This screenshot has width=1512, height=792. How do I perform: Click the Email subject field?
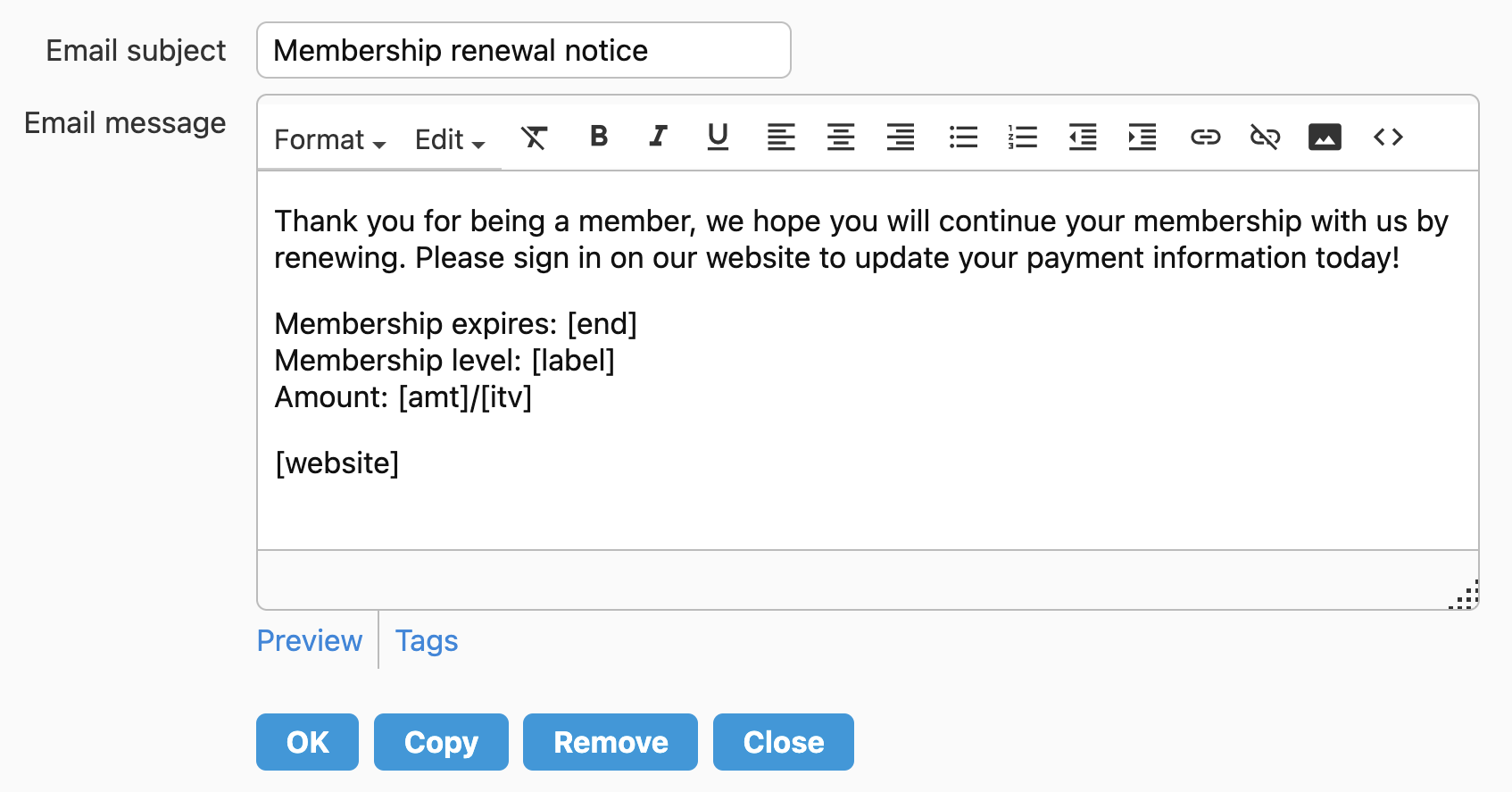(523, 51)
